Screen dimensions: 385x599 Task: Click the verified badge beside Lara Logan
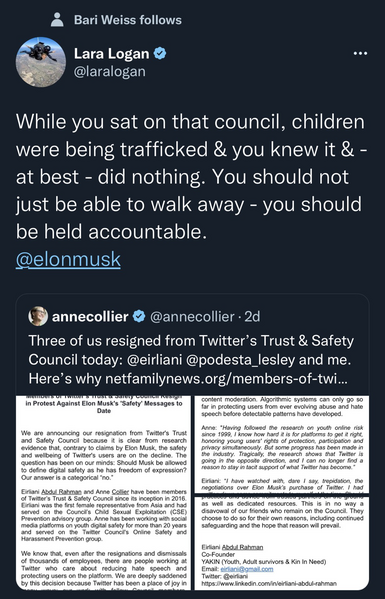point(160,54)
